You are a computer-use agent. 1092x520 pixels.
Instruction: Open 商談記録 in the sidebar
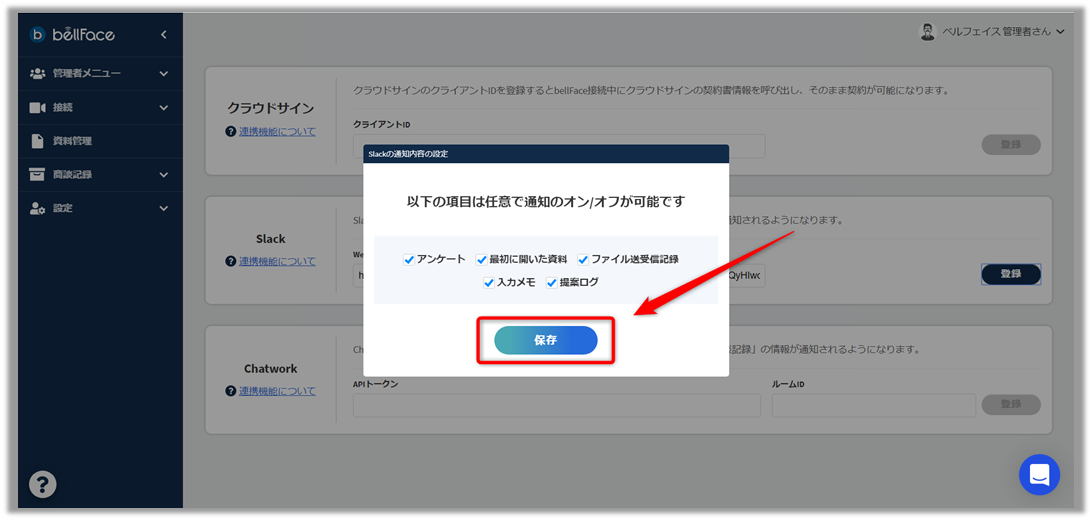[100, 174]
